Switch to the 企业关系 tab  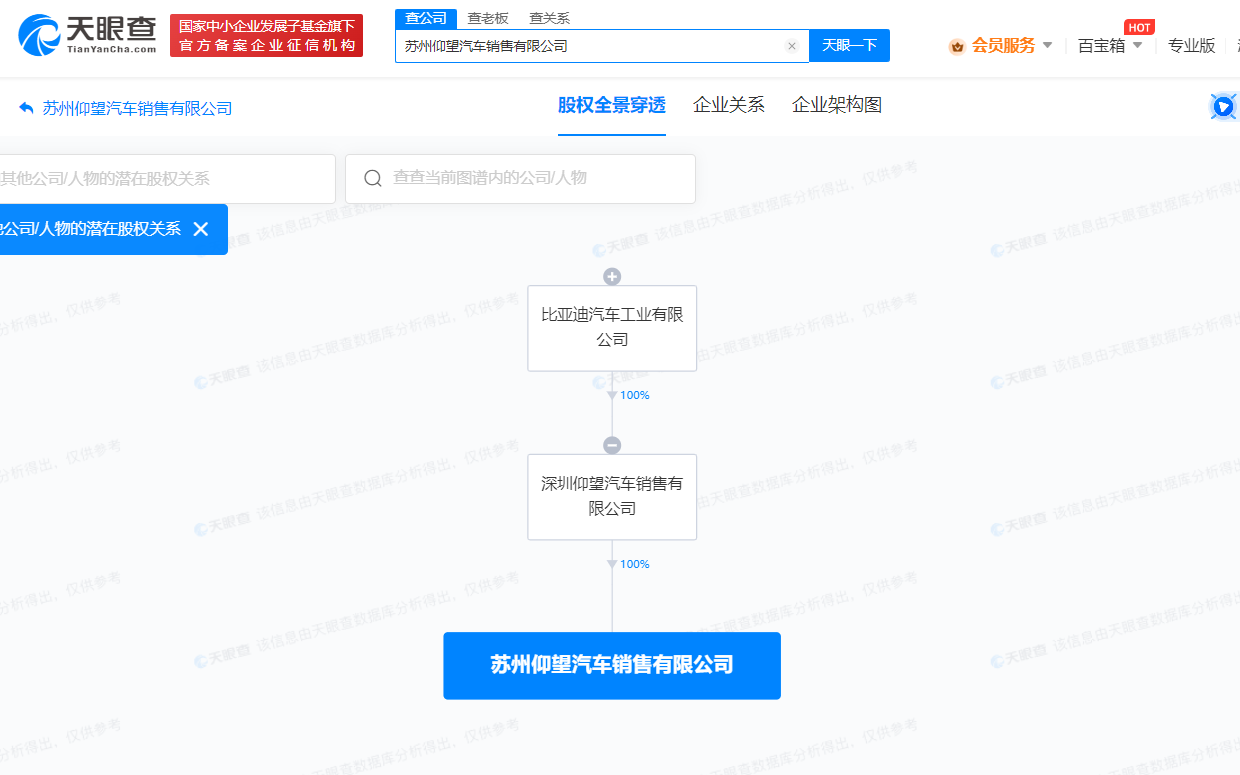[x=729, y=105]
